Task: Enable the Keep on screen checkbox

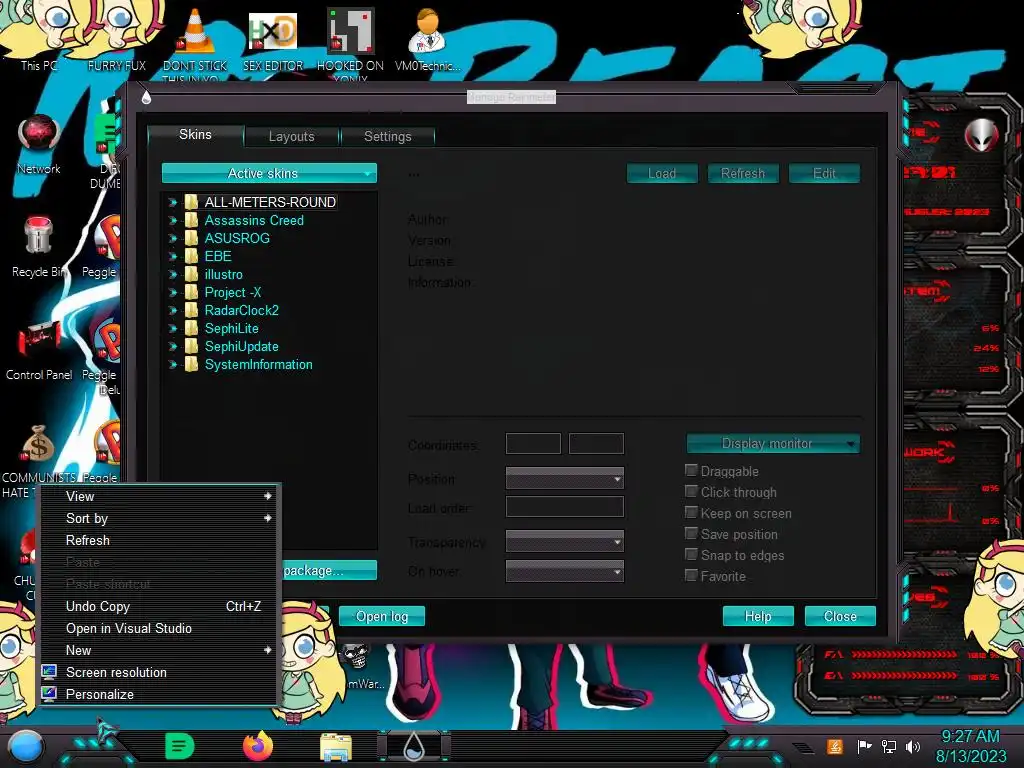Action: point(691,513)
